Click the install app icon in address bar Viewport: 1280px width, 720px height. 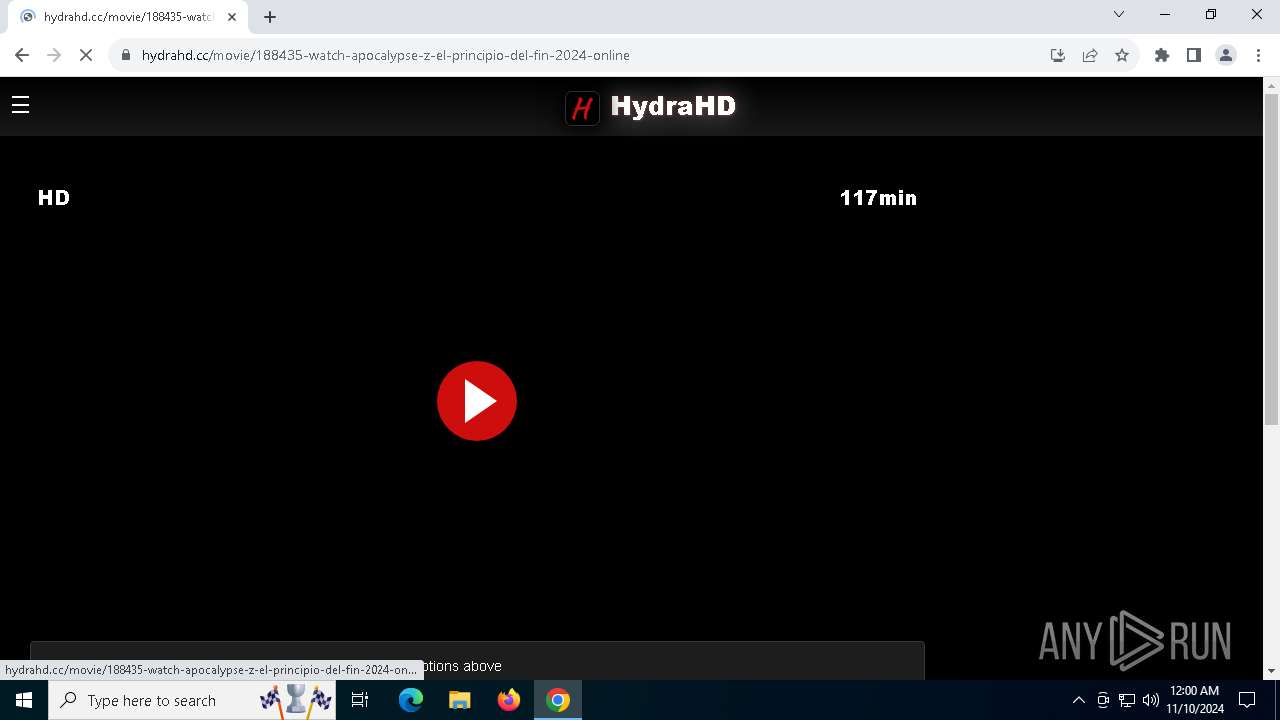click(x=1058, y=55)
